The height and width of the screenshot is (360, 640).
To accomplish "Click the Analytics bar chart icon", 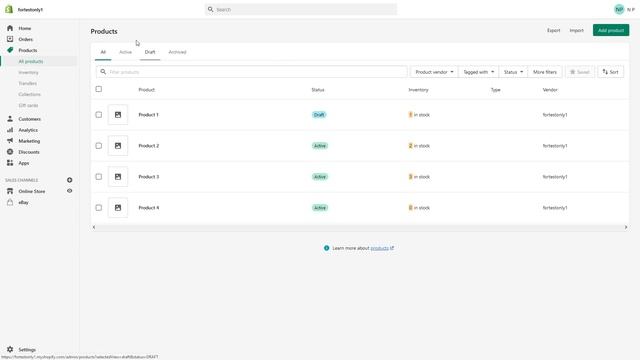I will [10, 130].
